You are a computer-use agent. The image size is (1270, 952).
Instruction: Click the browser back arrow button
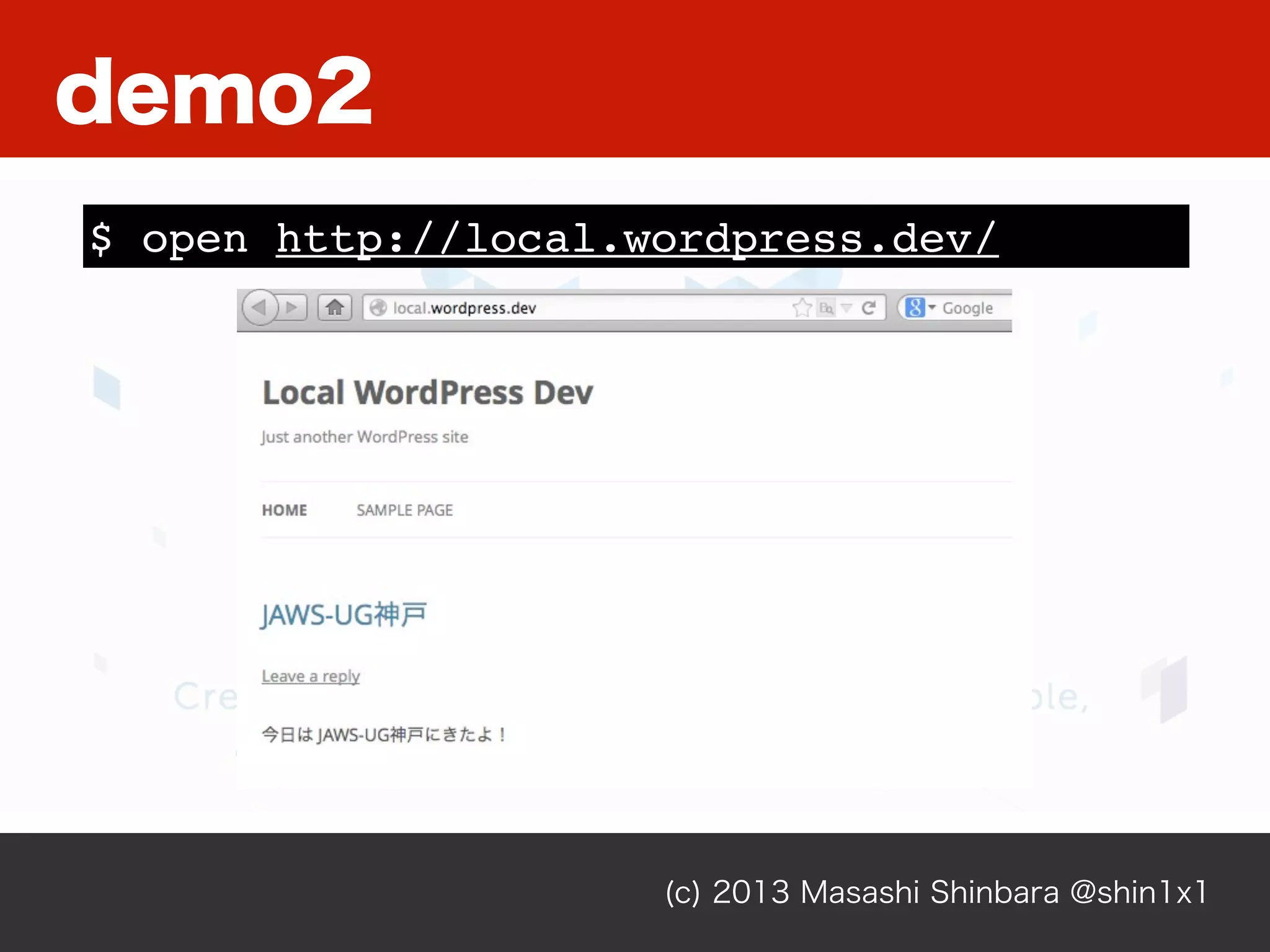[259, 307]
